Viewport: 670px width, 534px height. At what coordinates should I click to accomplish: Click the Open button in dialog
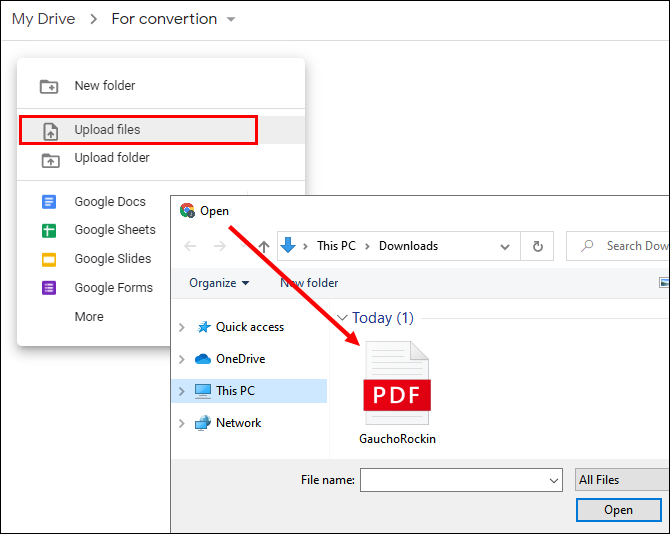tap(618, 510)
